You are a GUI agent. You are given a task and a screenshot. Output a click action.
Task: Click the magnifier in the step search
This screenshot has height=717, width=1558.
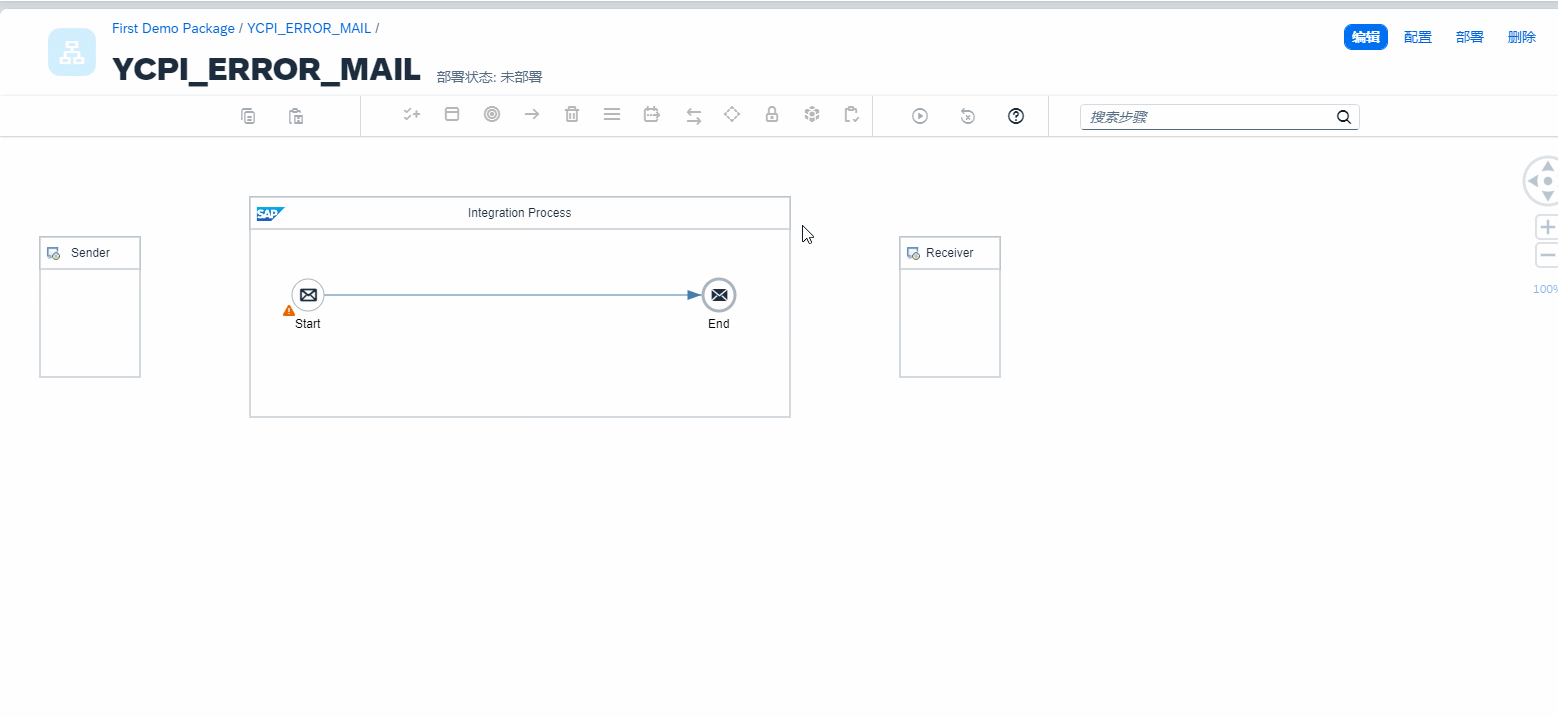tap(1343, 116)
